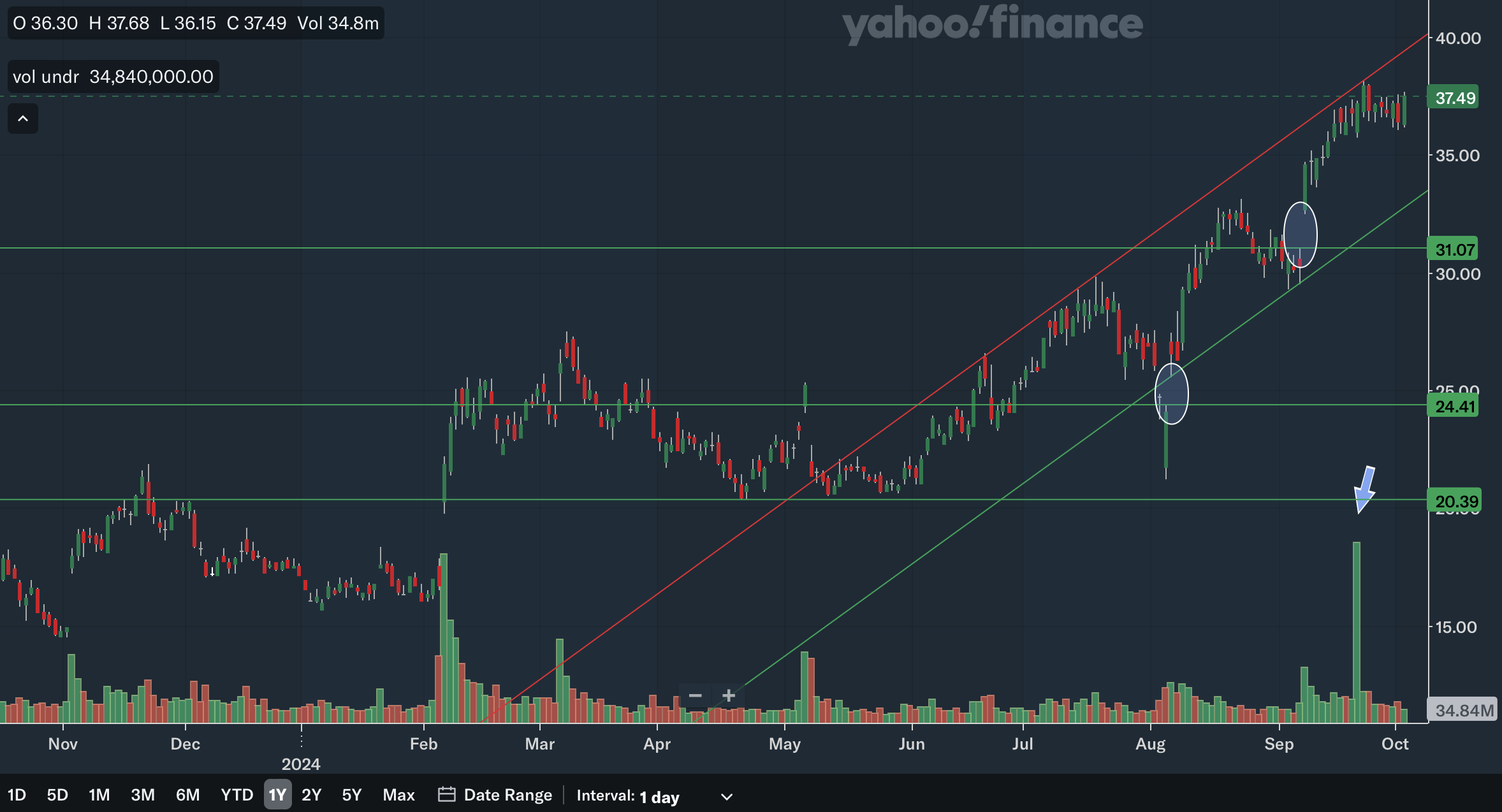Switch to the 1M time range
This screenshot has width=1502, height=812.
pos(99,795)
